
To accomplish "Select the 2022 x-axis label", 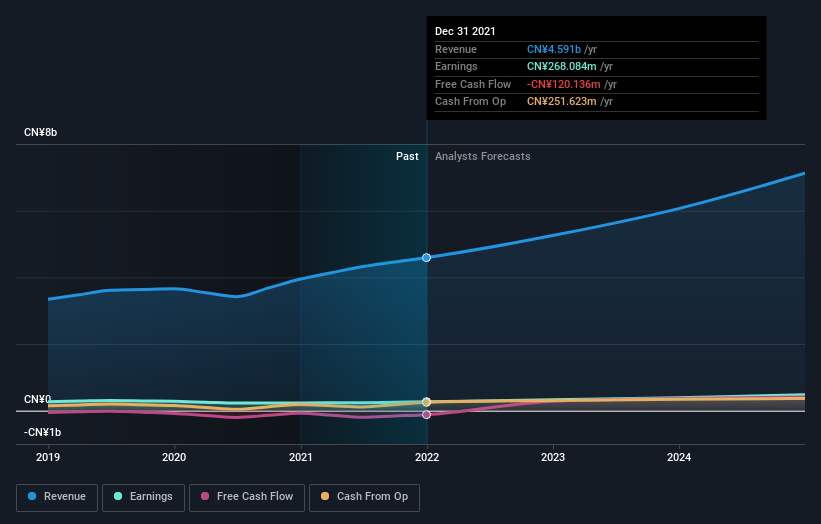I will click(x=427, y=457).
